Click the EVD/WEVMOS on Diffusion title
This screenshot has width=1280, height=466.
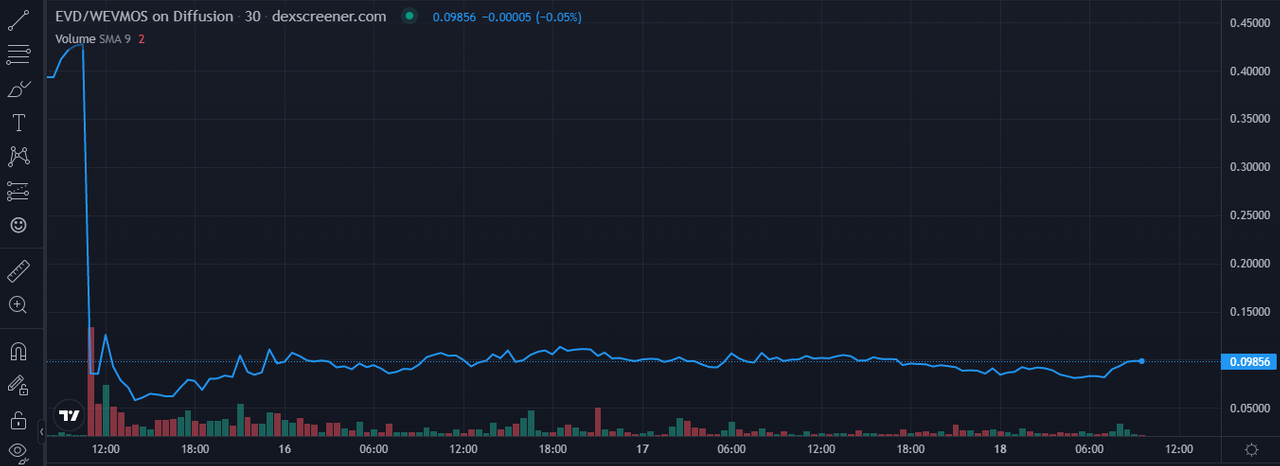143,17
